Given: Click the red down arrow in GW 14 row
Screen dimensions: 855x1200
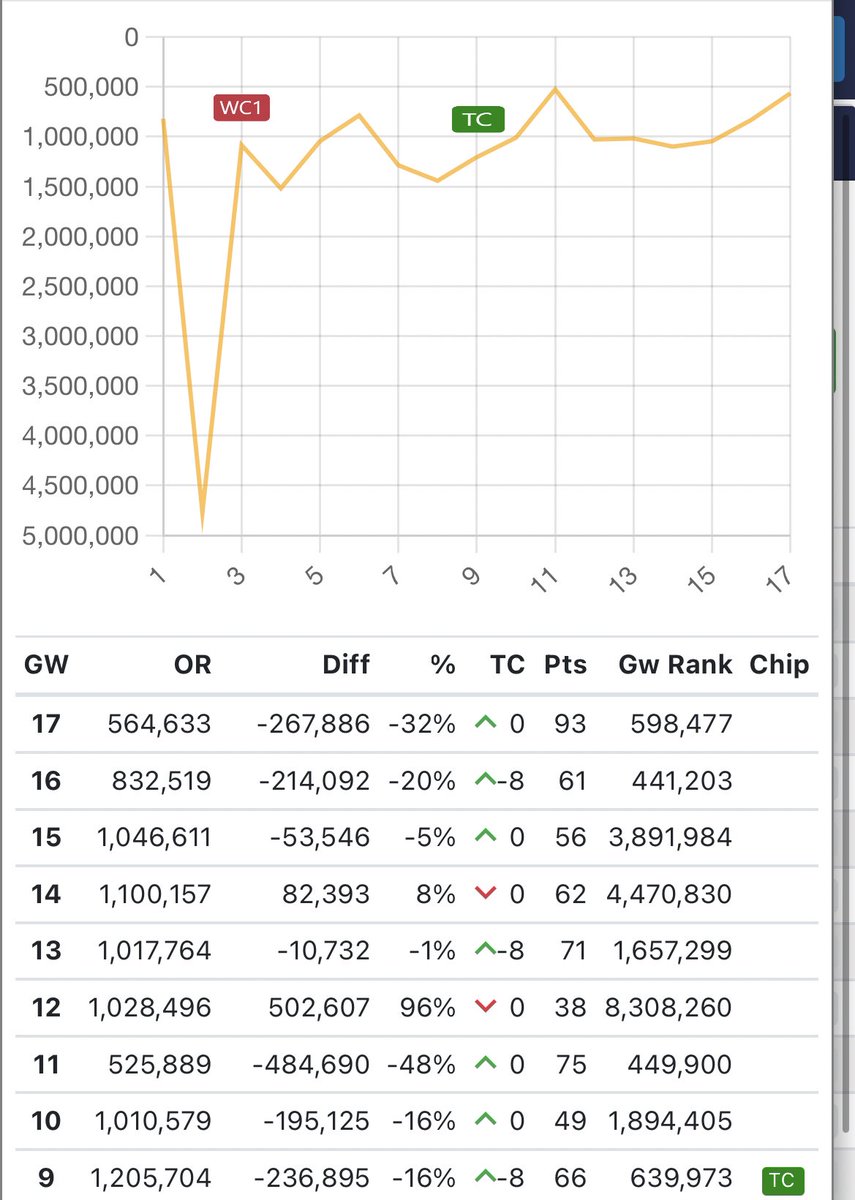Looking at the screenshot, I should click(487, 893).
